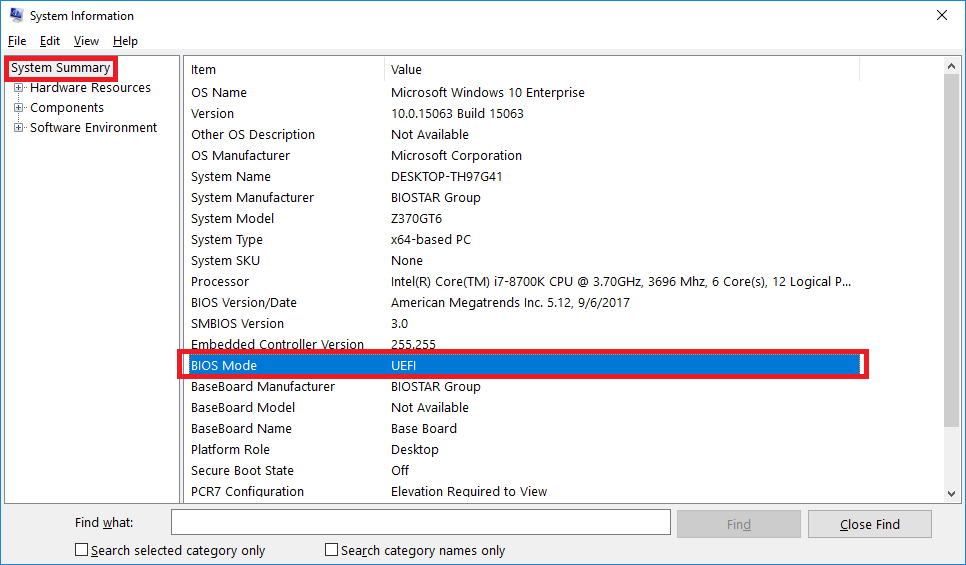Select the System SKU row
Screen dimensions: 966x565
(x=524, y=260)
